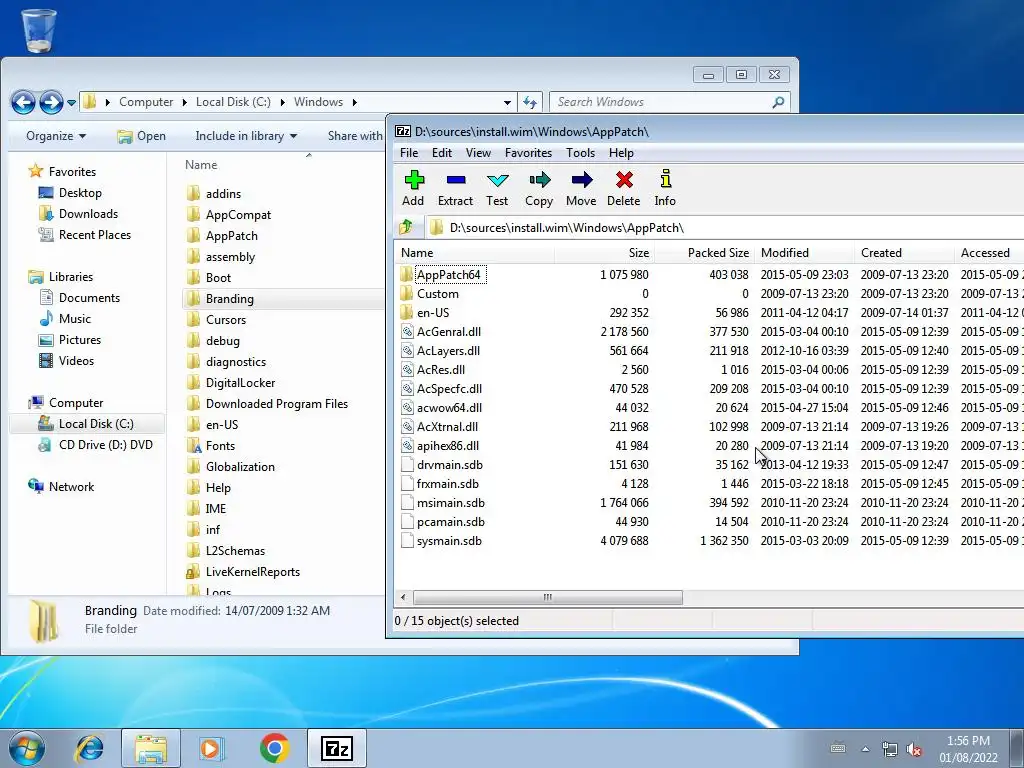Open the Help menu in 7-Zip
Image resolution: width=1024 pixels, height=768 pixels.
[x=621, y=153]
